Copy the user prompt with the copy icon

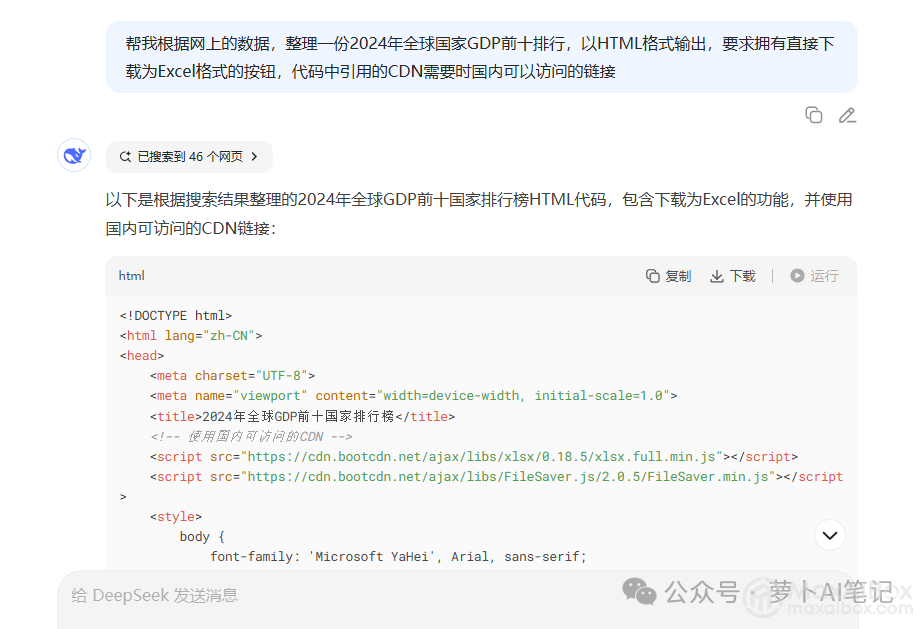814,115
